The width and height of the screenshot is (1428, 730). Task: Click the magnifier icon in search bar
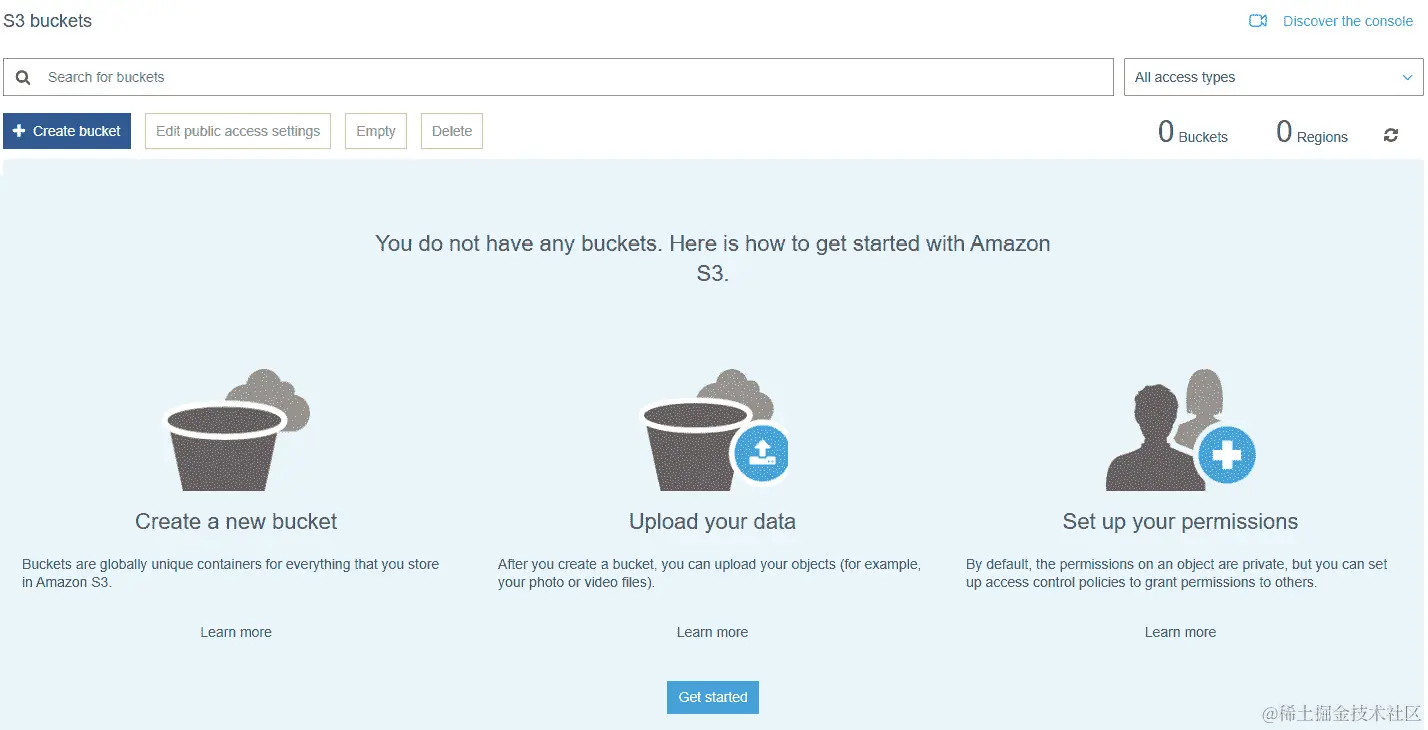[23, 77]
